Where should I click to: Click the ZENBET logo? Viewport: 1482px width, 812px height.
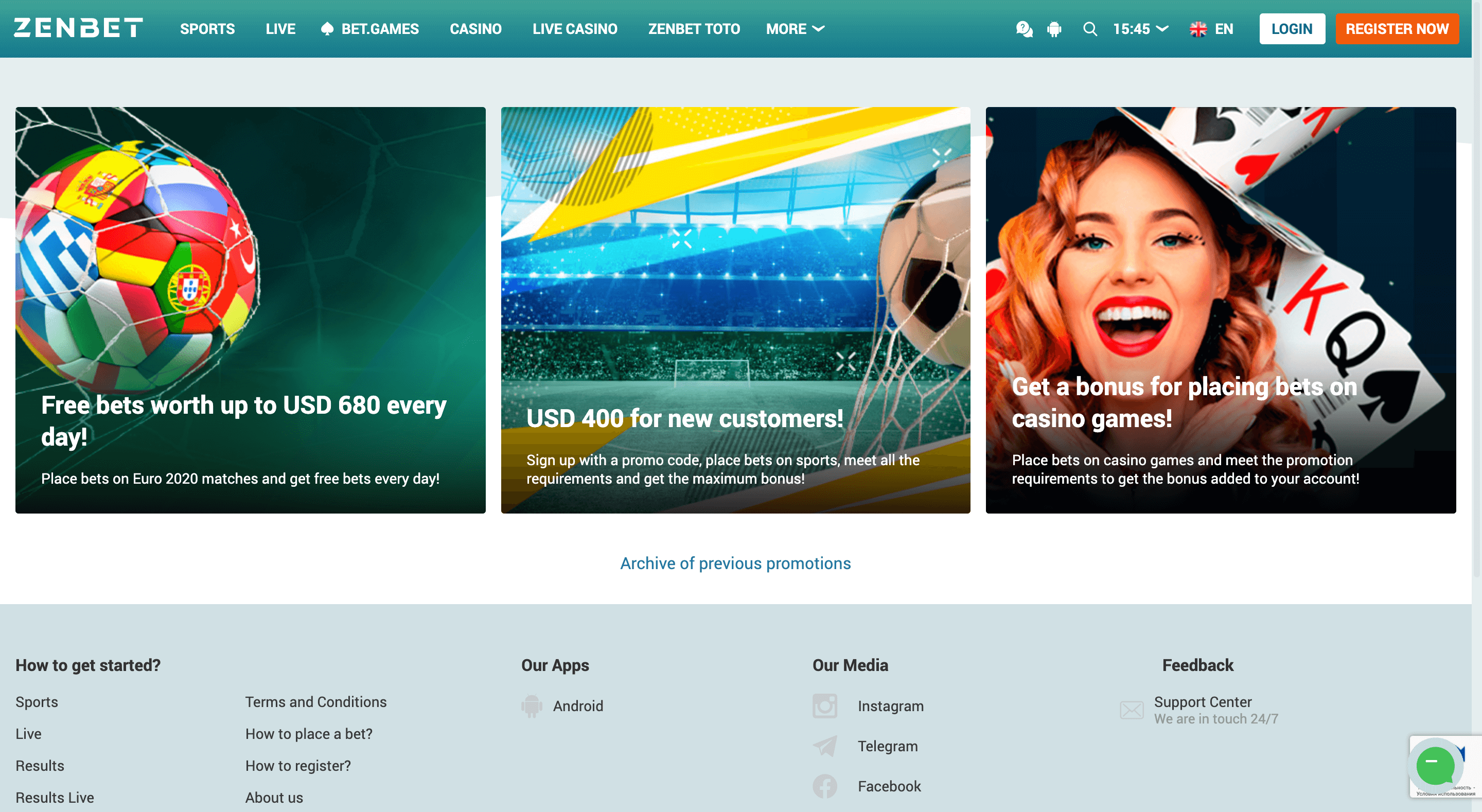[x=78, y=28]
